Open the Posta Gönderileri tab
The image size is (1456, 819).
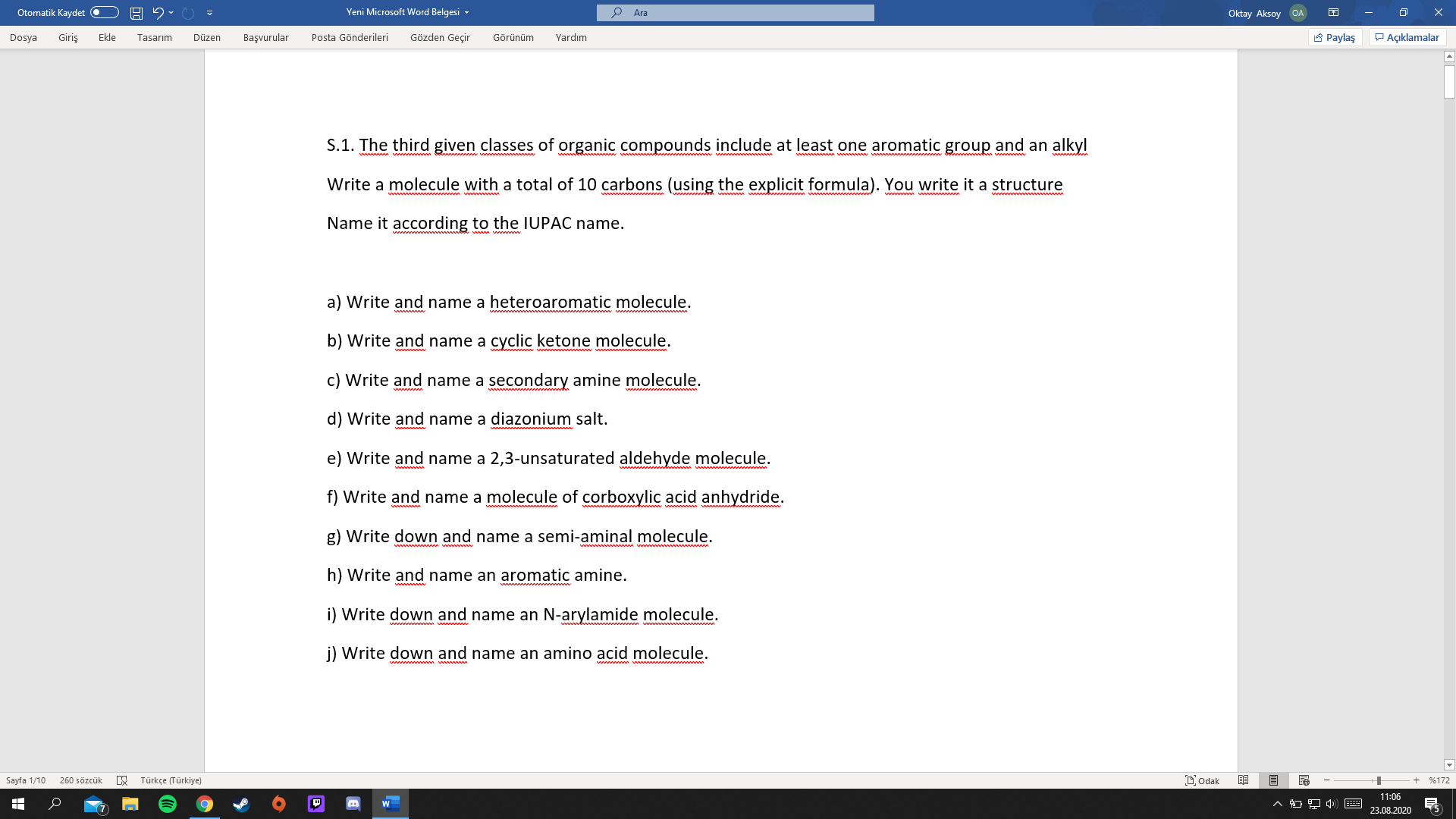[350, 37]
